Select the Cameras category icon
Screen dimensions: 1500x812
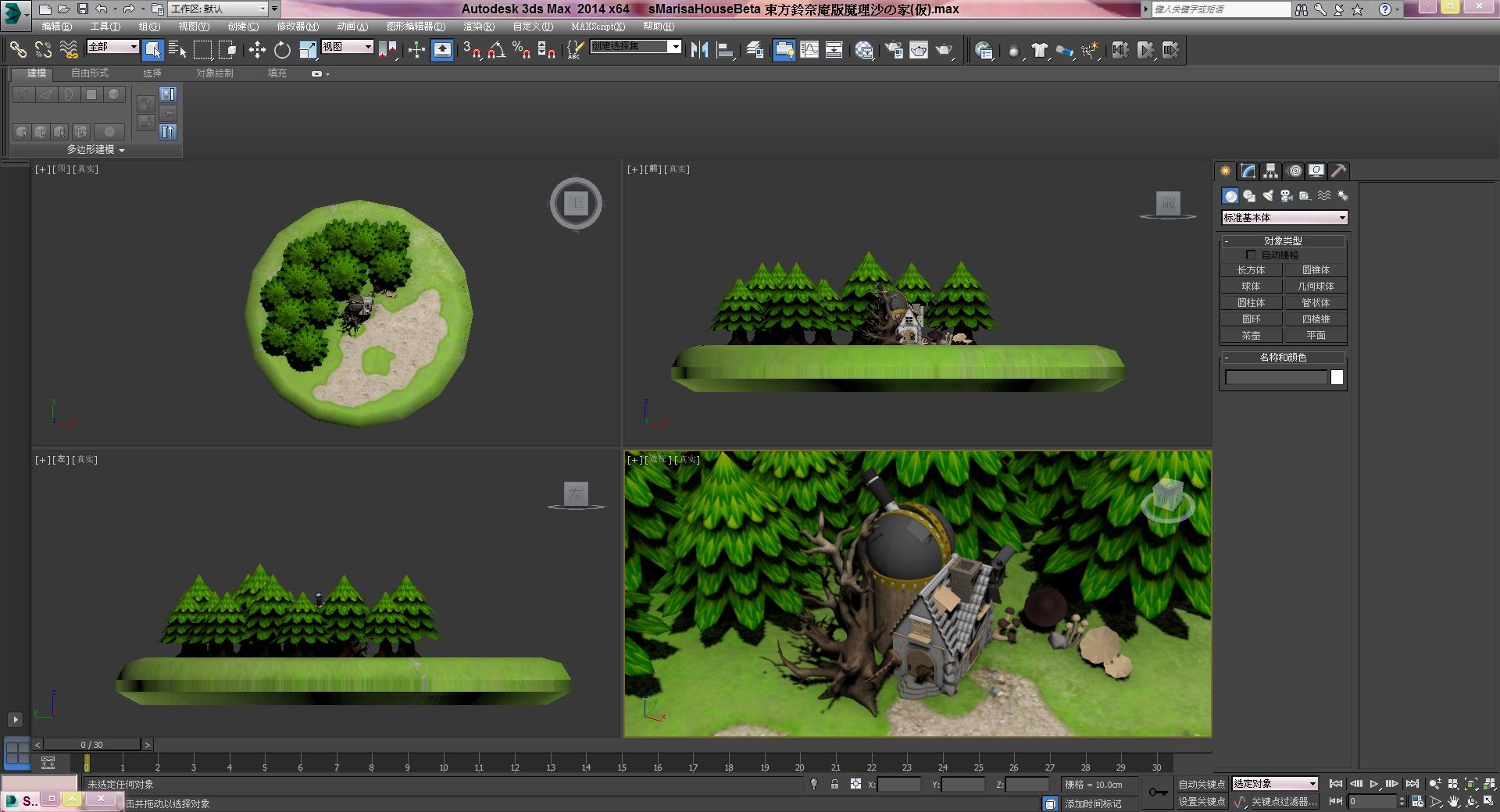coord(1287,196)
